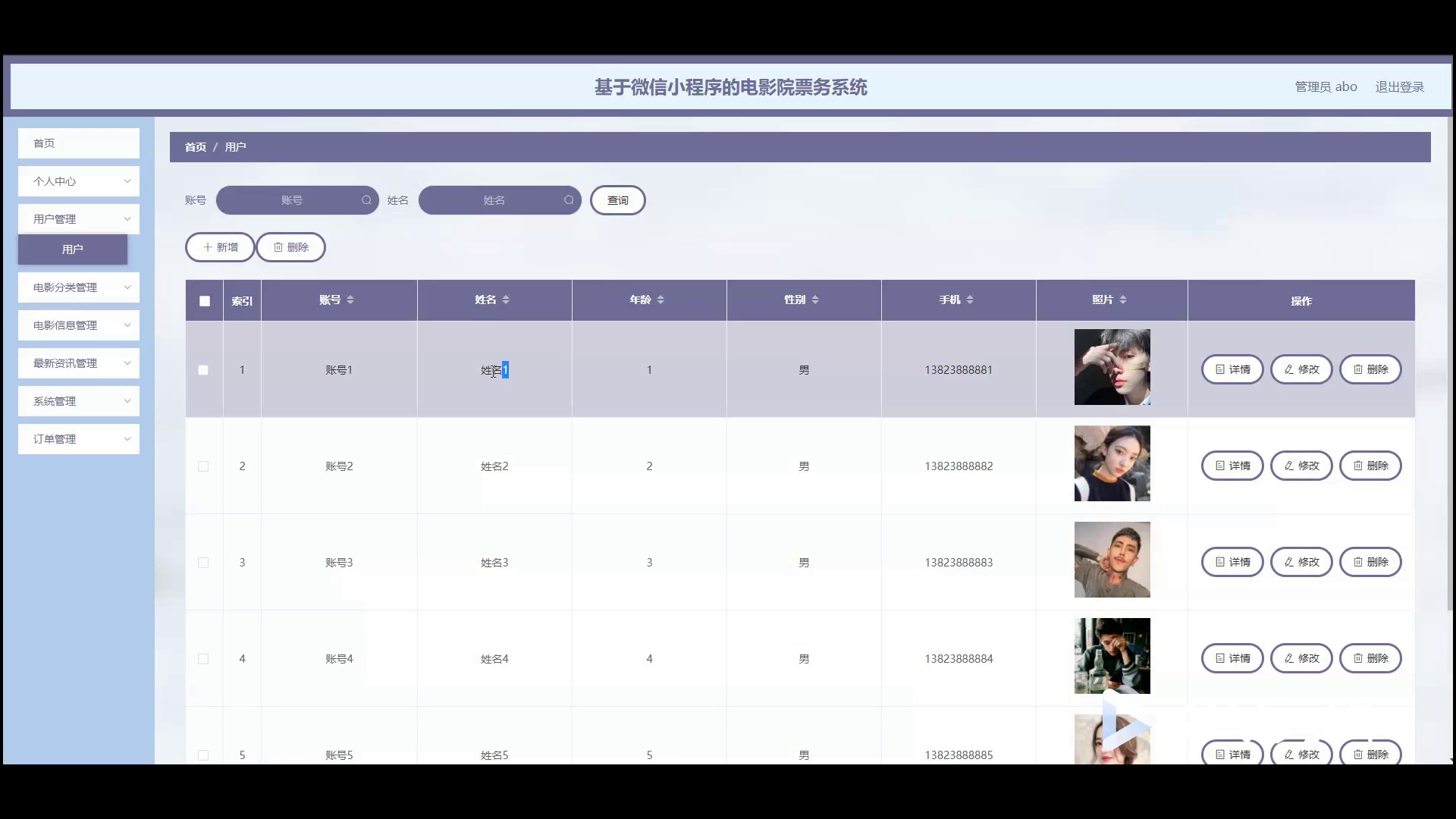Click 删除 for 账号3 row
Viewport: 1456px width, 819px height.
coord(1370,562)
